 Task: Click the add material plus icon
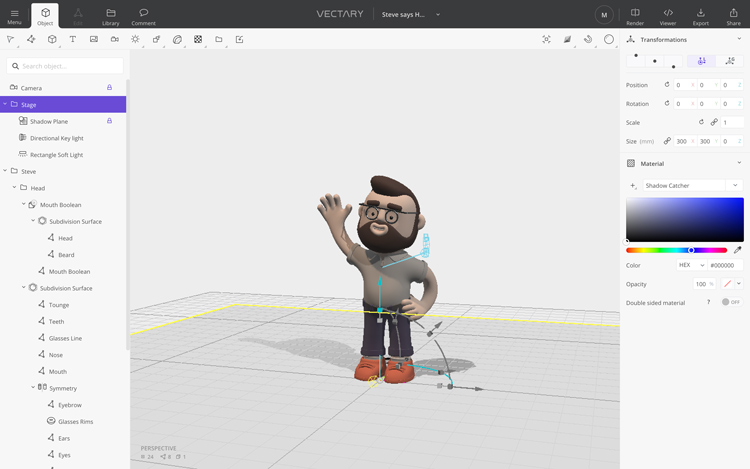click(x=633, y=185)
